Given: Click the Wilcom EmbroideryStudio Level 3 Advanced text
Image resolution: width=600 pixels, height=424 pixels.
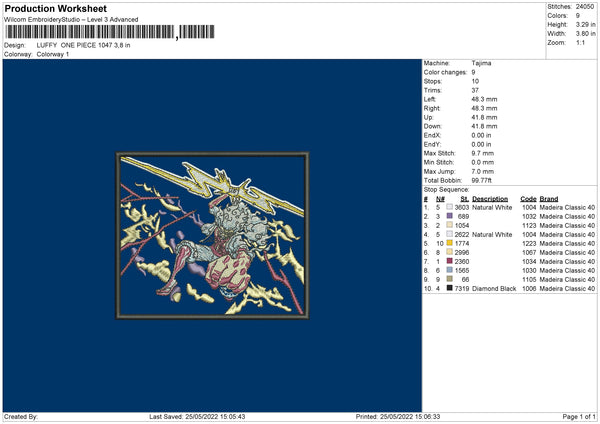Looking at the screenshot, I should pos(71,20).
